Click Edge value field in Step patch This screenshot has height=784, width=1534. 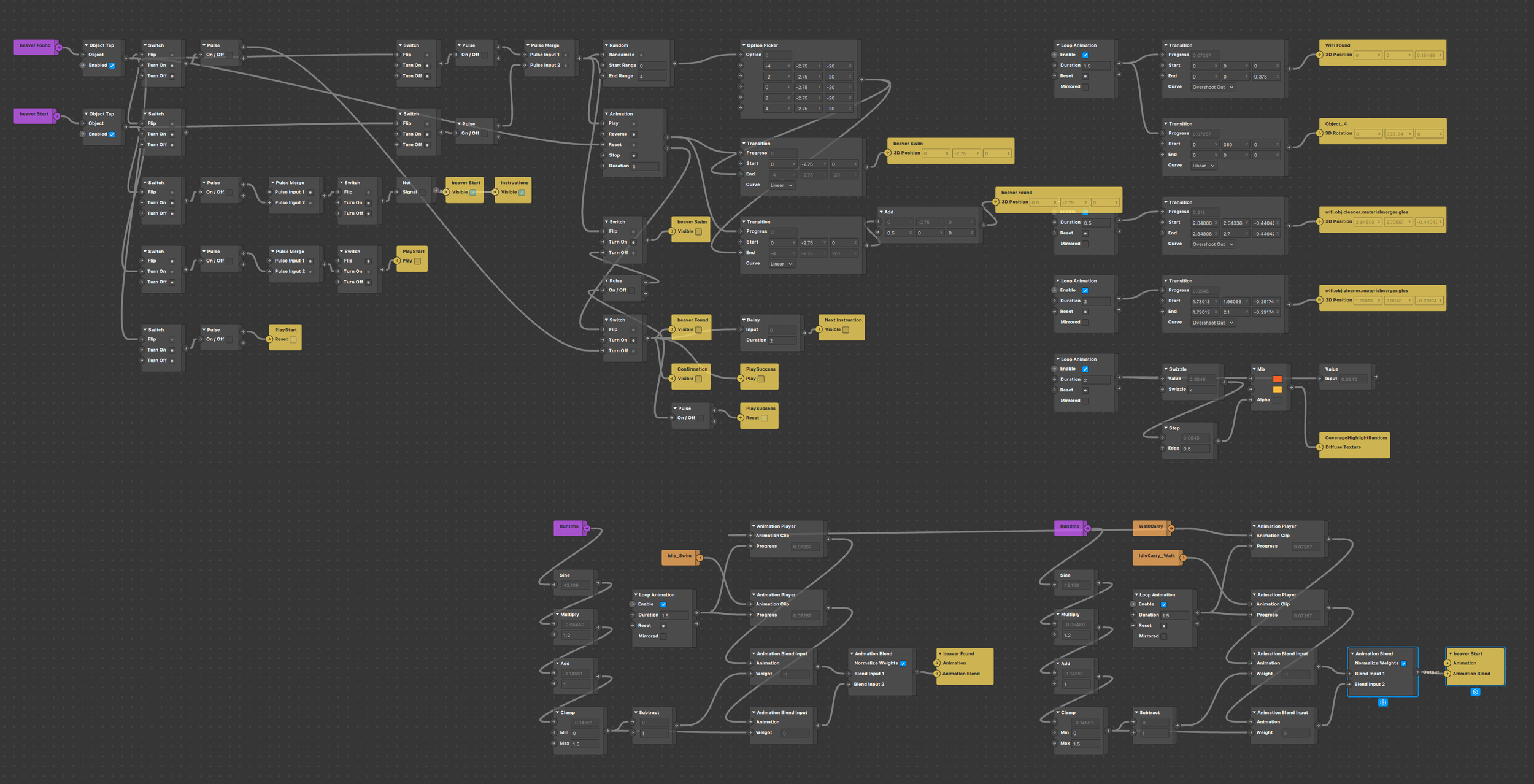coord(1195,448)
